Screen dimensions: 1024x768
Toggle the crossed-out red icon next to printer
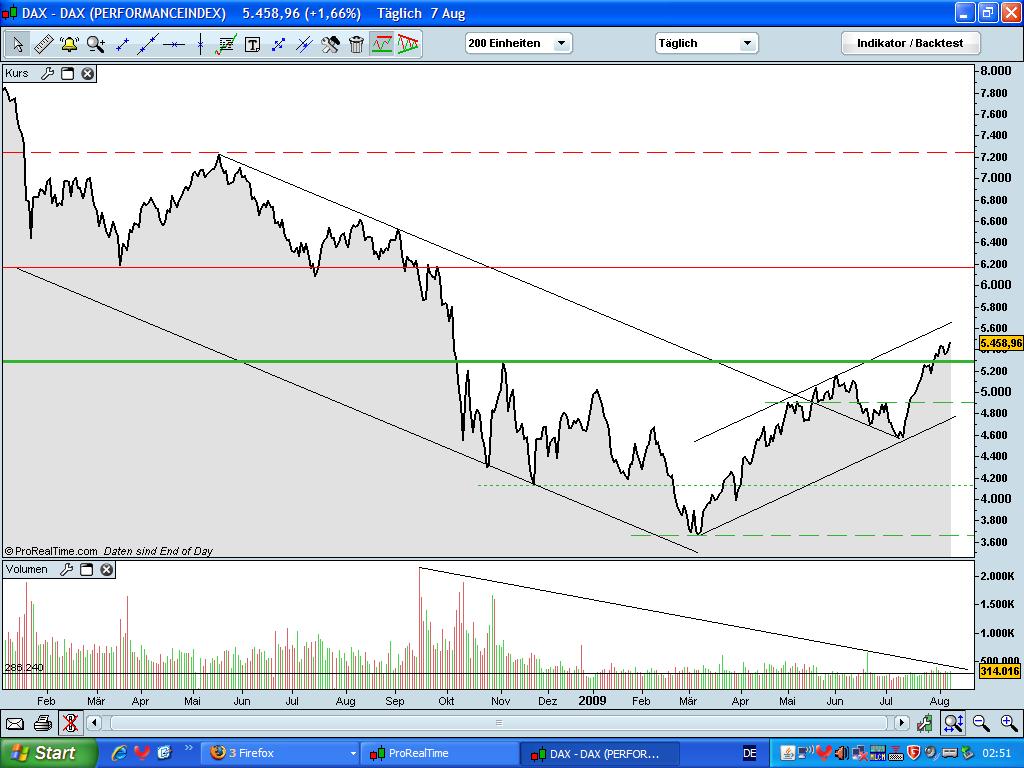pyautogui.click(x=70, y=723)
